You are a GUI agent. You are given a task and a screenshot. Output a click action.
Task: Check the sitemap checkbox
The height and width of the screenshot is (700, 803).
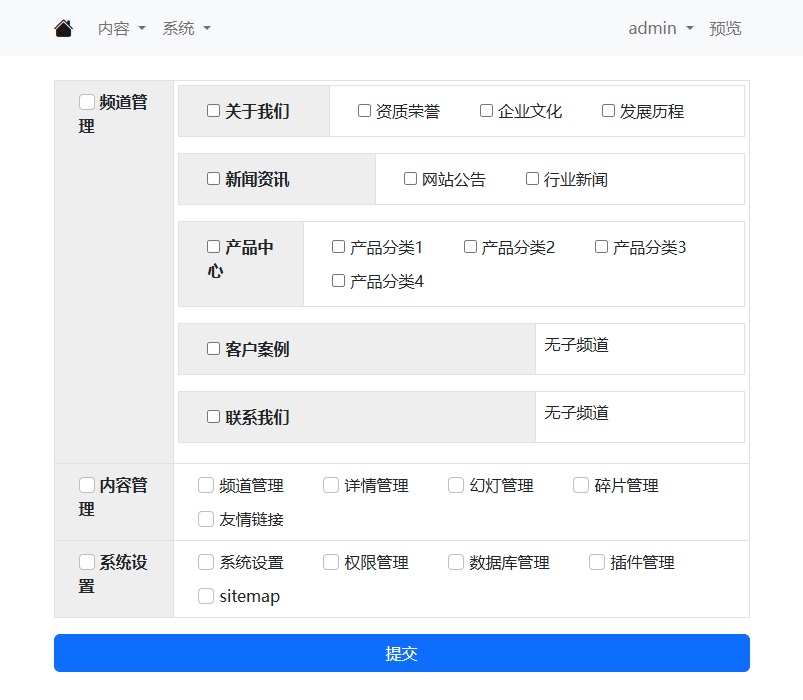205,596
